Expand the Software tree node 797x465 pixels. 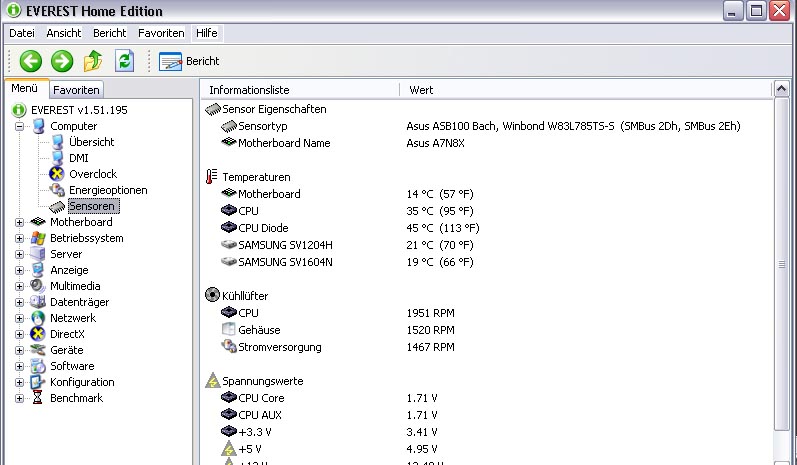click(19, 366)
